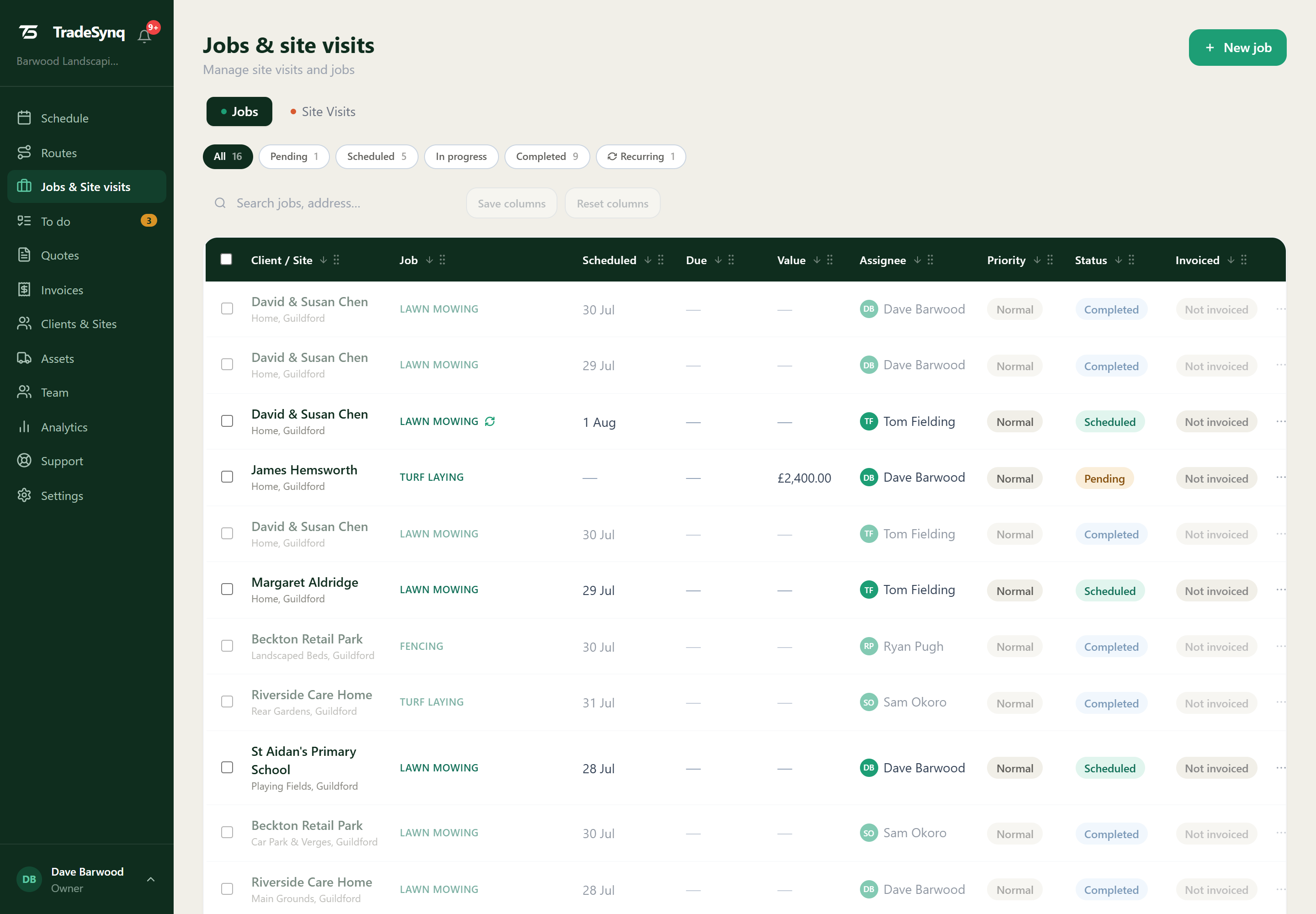Grab the Client / Site column drag handle
This screenshot has width=1316, height=914.
[x=337, y=260]
